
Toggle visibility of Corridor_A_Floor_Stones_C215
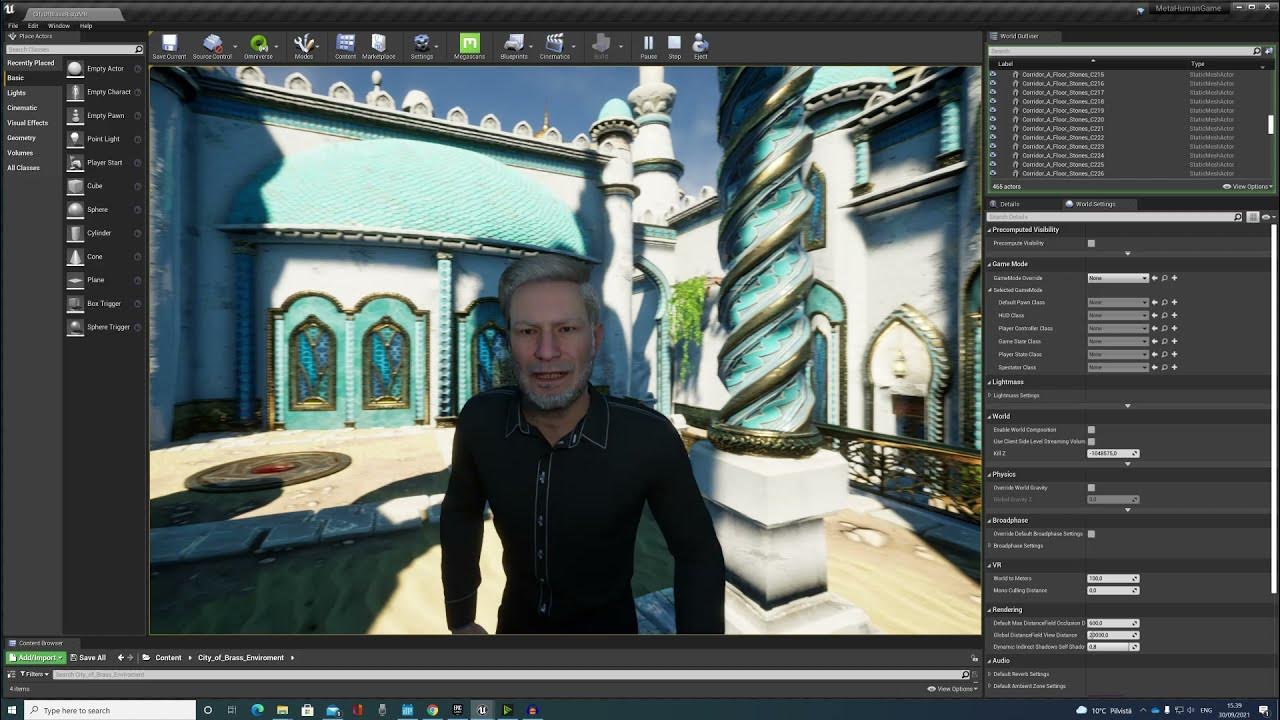992,74
